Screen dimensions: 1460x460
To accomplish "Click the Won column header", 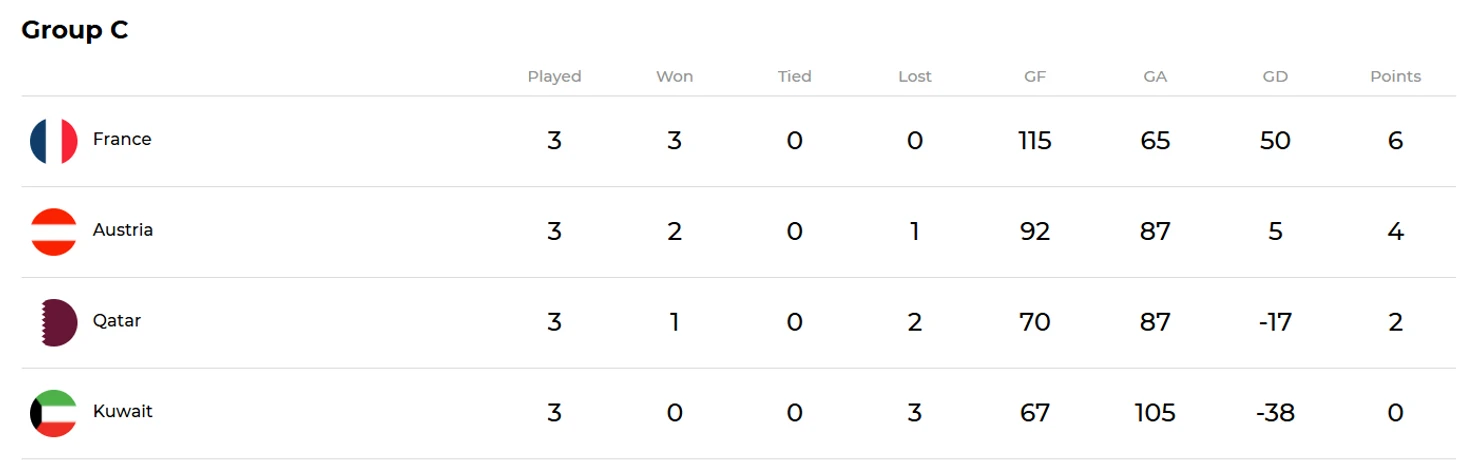I will (x=674, y=76).
